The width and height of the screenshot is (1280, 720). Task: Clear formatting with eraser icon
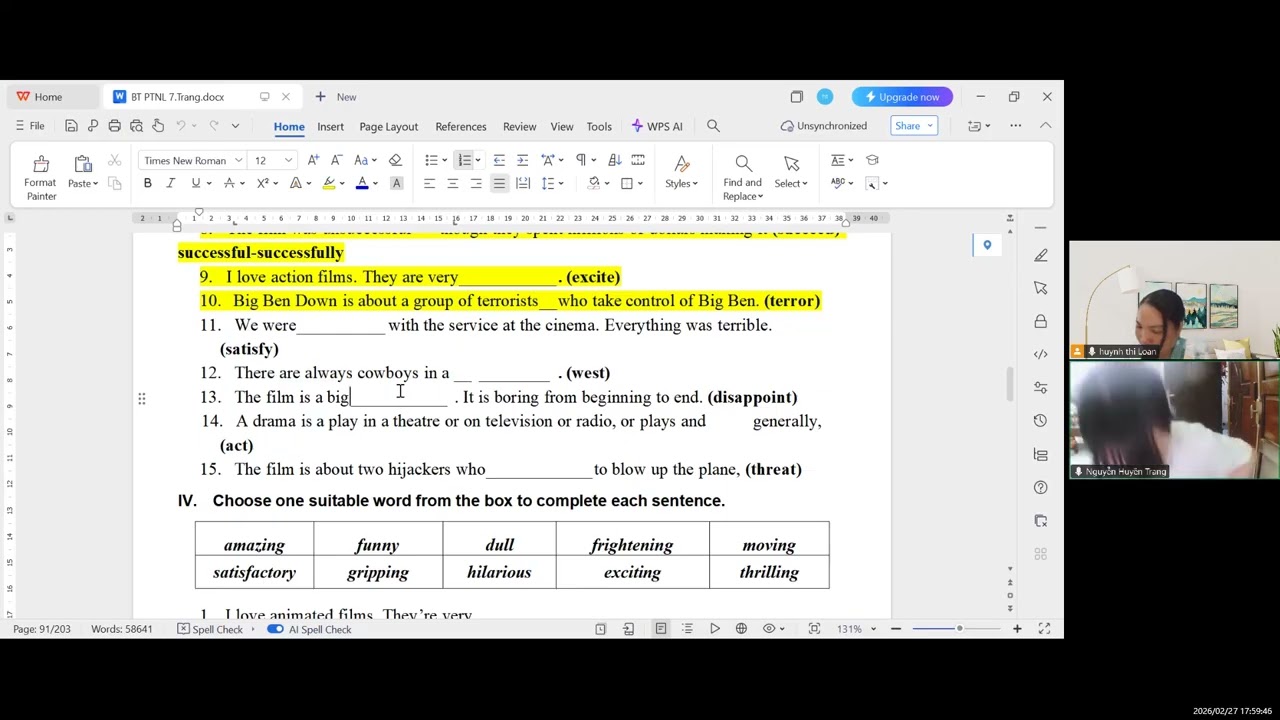(395, 160)
